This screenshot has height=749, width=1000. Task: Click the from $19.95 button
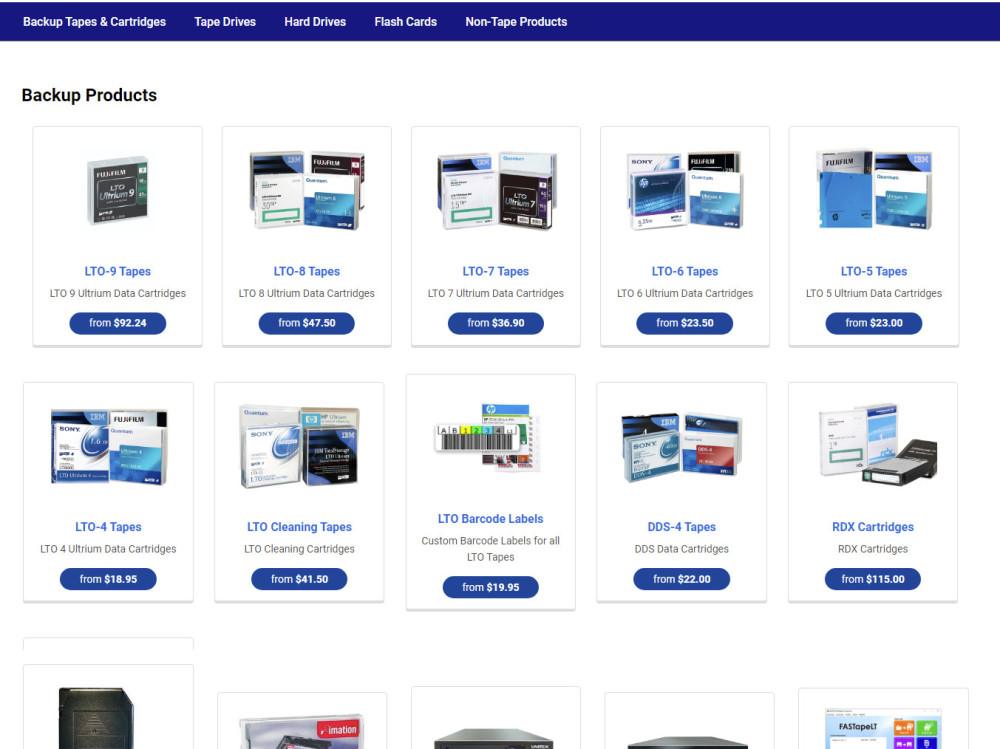click(x=490, y=587)
